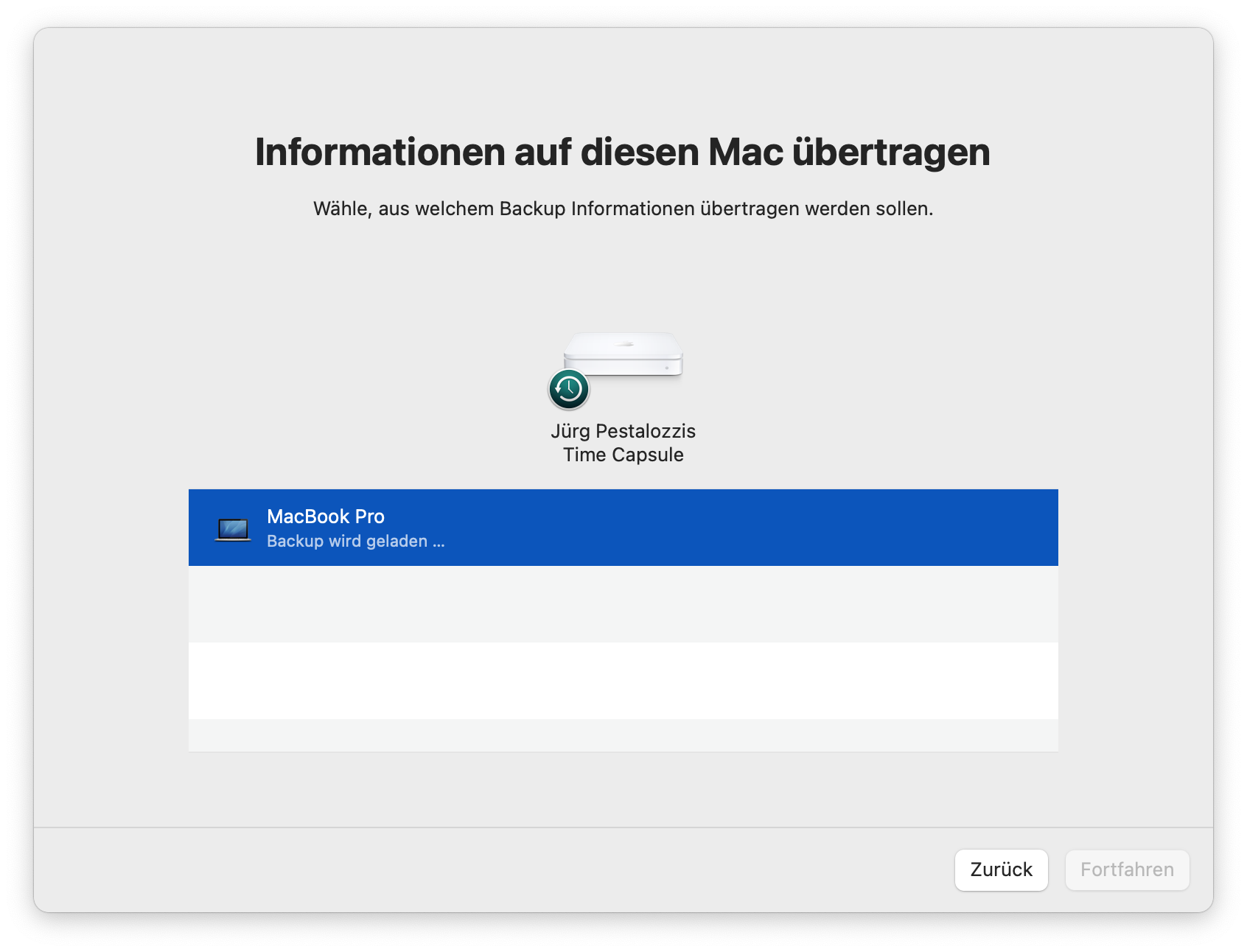Click the Zurück button

pyautogui.click(x=1001, y=869)
